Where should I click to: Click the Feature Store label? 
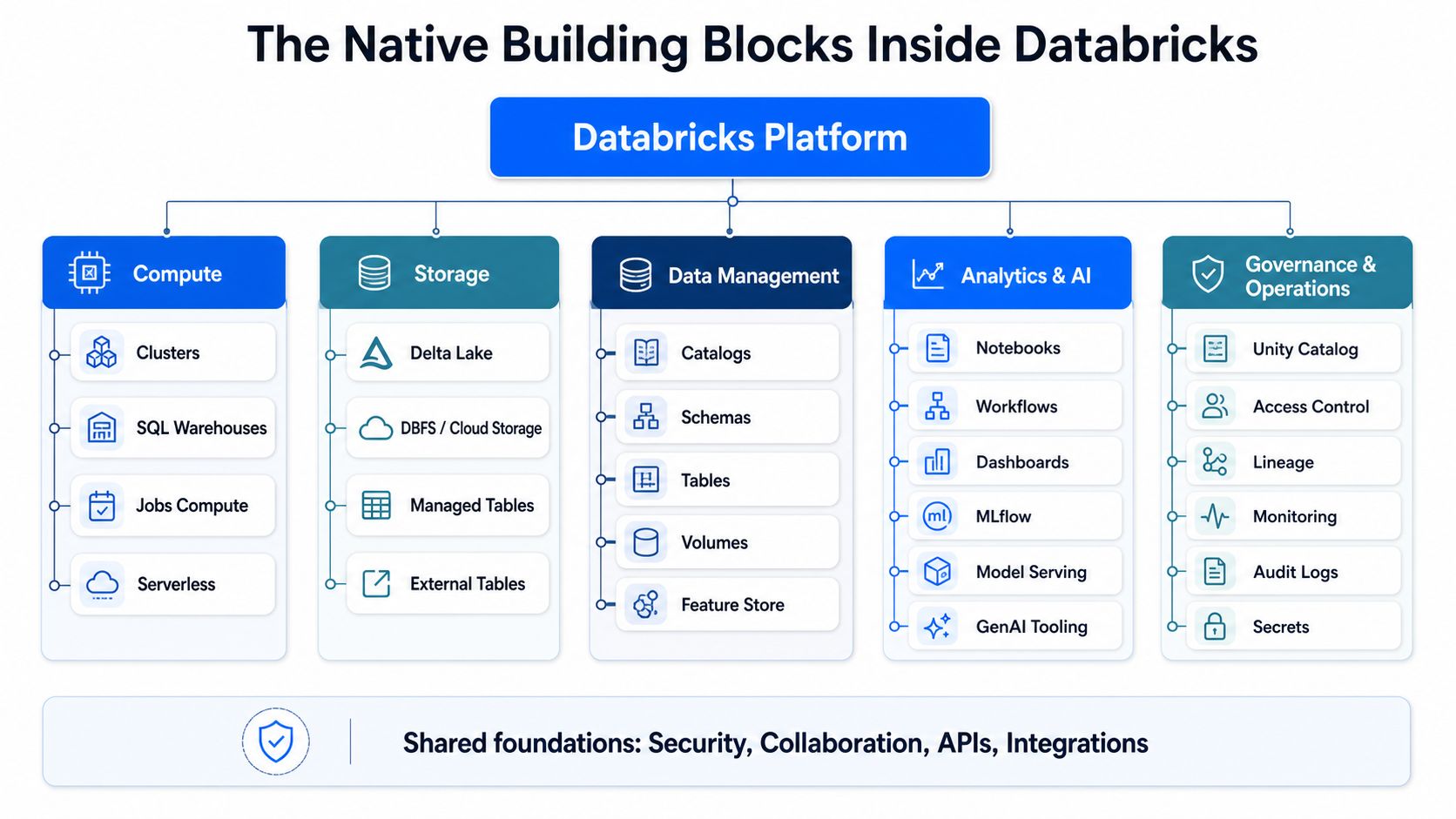pyautogui.click(x=732, y=605)
